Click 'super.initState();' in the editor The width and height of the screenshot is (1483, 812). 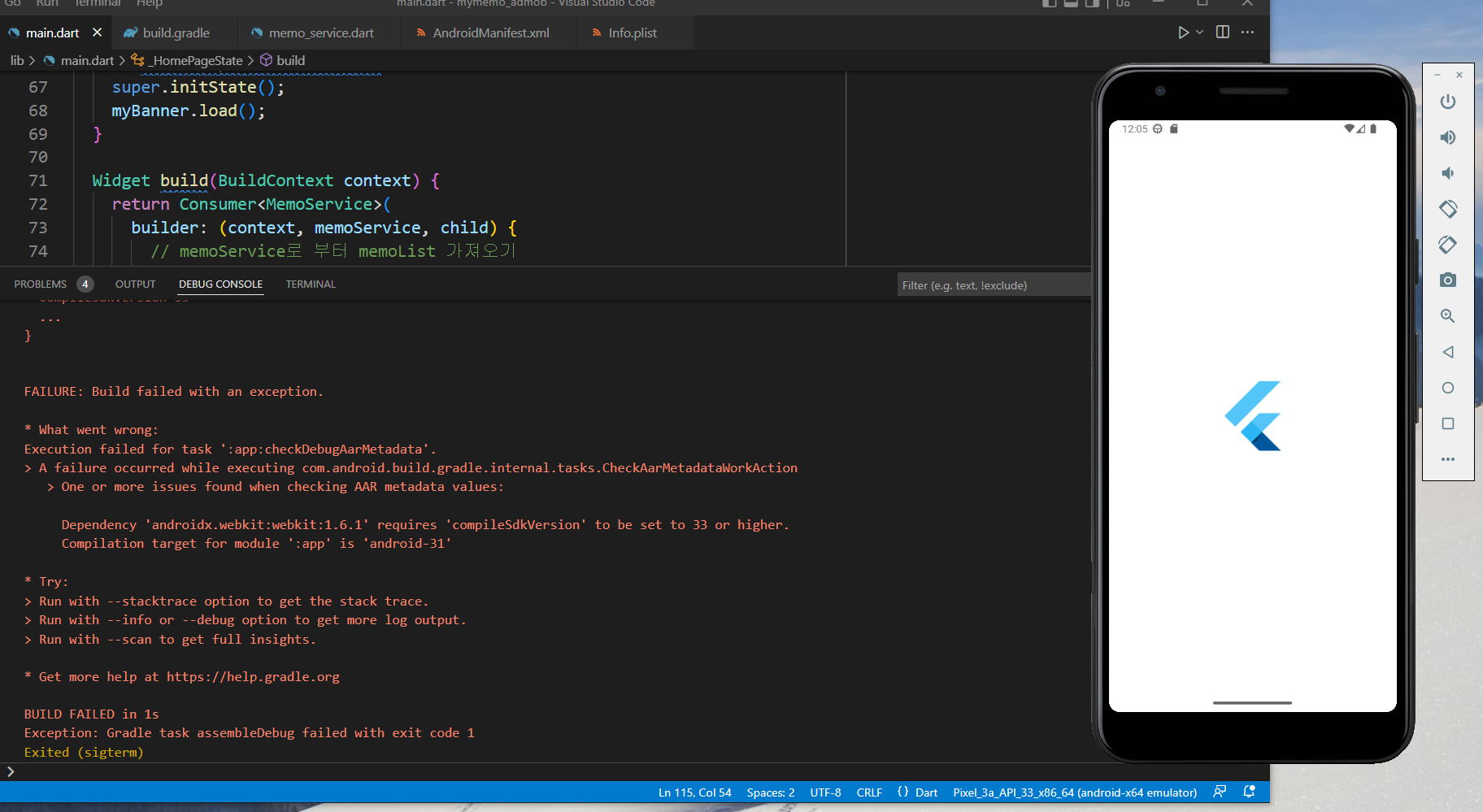coord(198,87)
